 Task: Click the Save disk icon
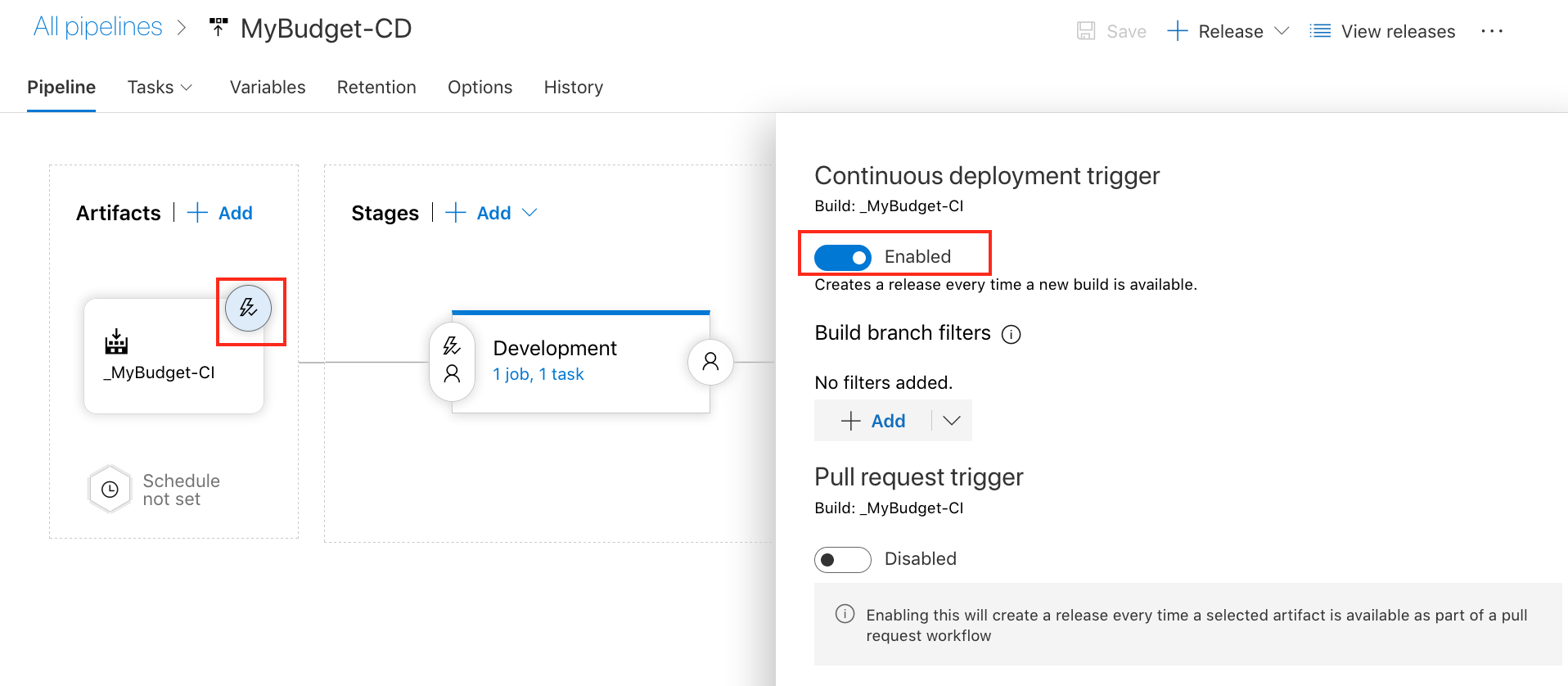tap(1086, 31)
